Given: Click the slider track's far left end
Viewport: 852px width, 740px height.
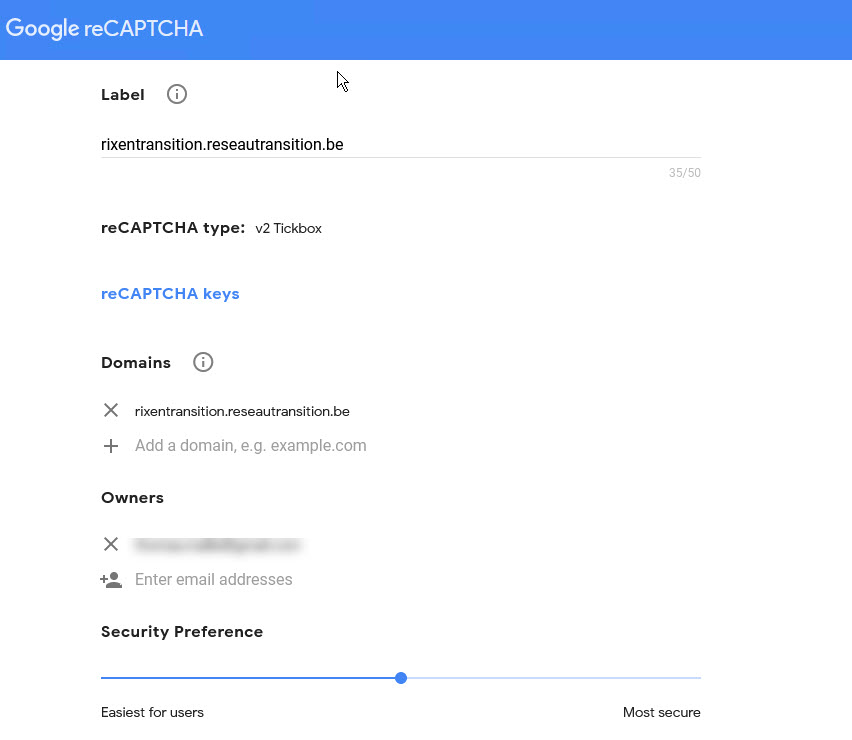Looking at the screenshot, I should point(104,678).
